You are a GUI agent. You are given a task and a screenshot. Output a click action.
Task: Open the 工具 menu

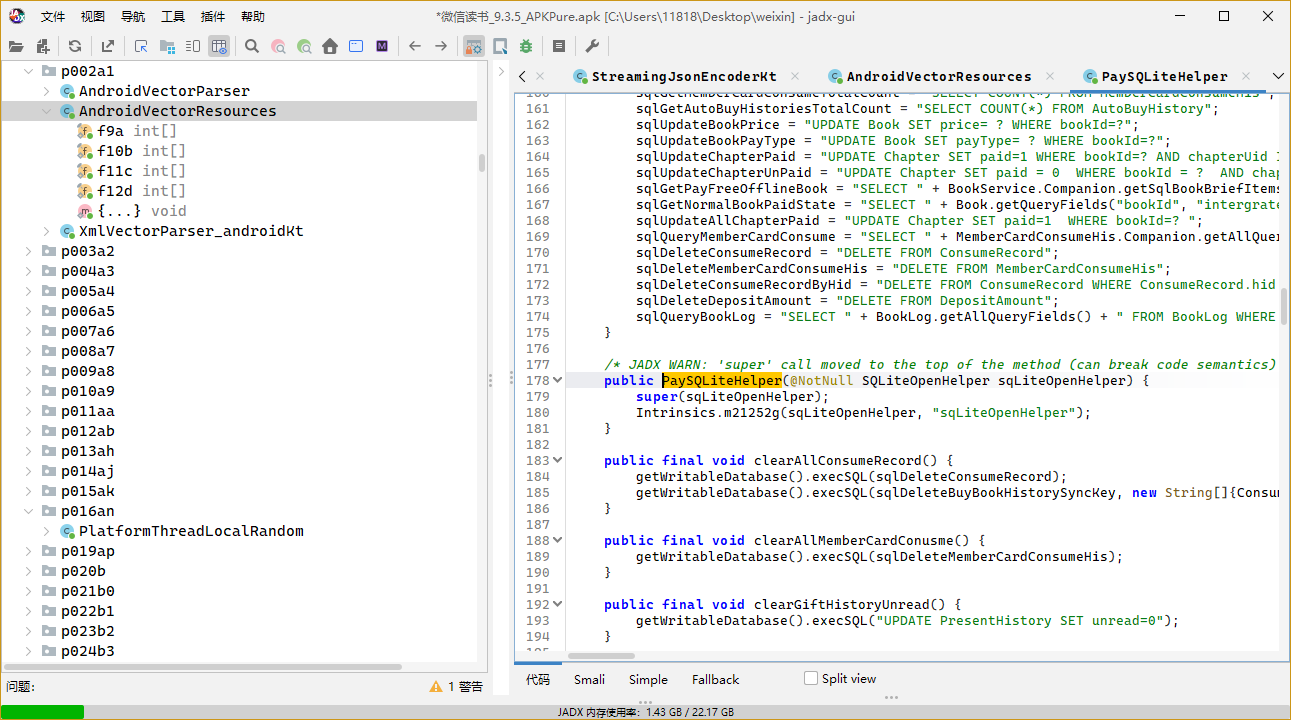(173, 16)
